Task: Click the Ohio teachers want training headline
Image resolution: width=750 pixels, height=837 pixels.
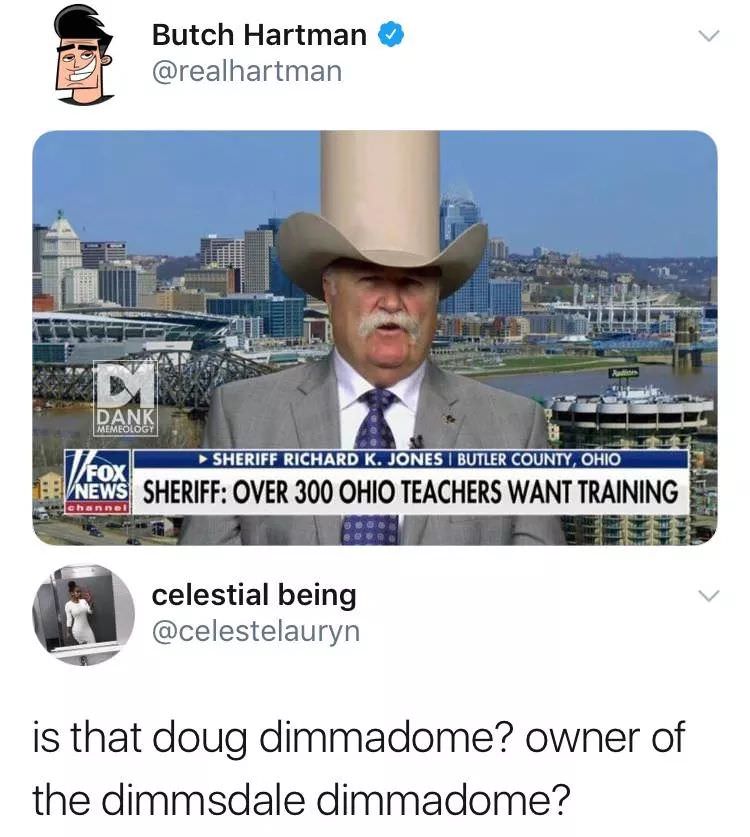Action: pos(410,492)
